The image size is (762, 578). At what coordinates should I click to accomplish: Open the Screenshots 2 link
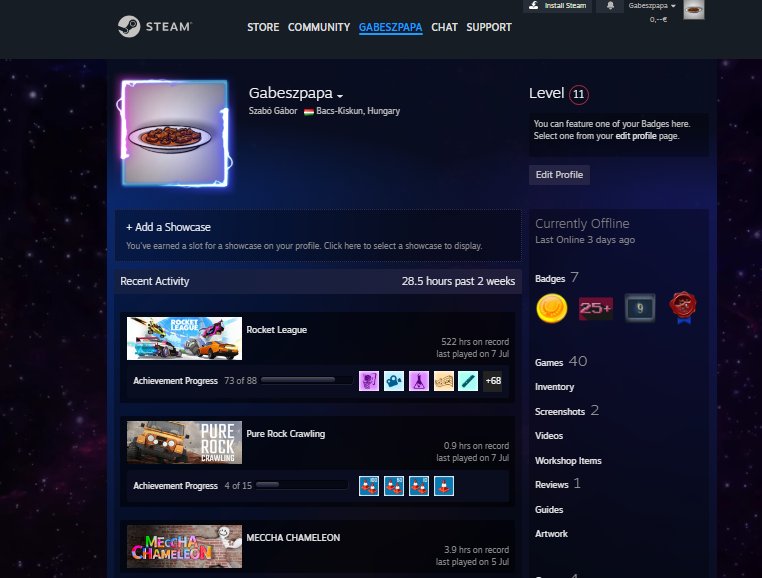[x=567, y=411]
